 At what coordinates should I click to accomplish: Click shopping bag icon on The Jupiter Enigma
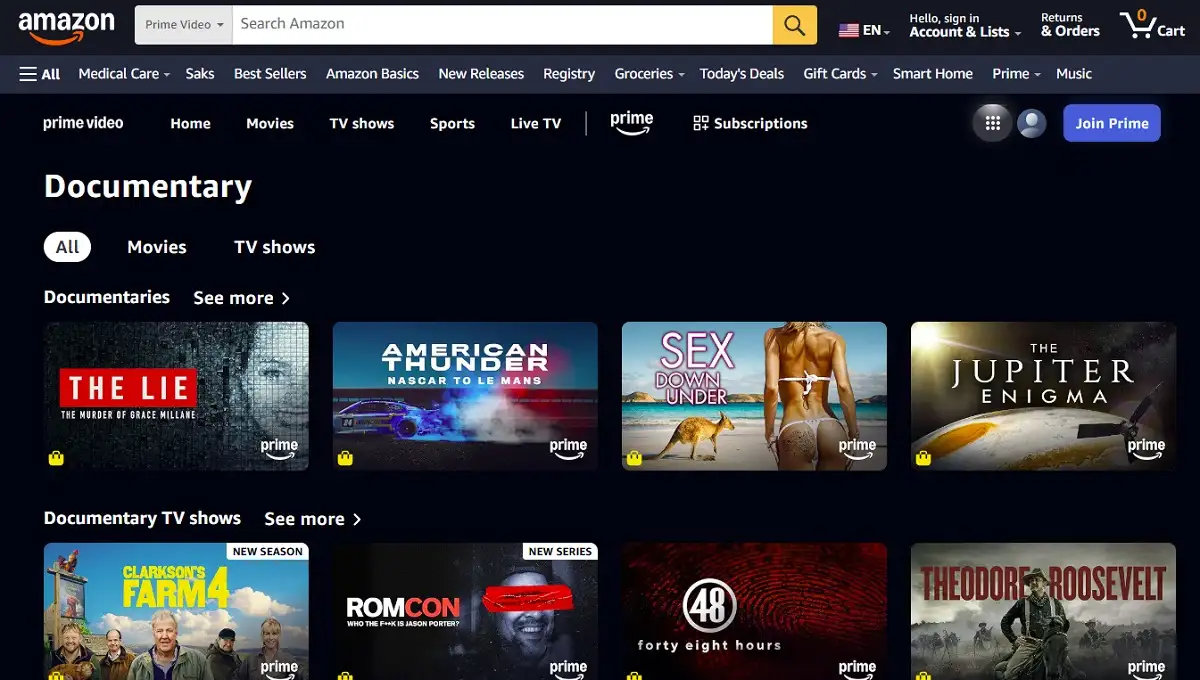pos(923,458)
